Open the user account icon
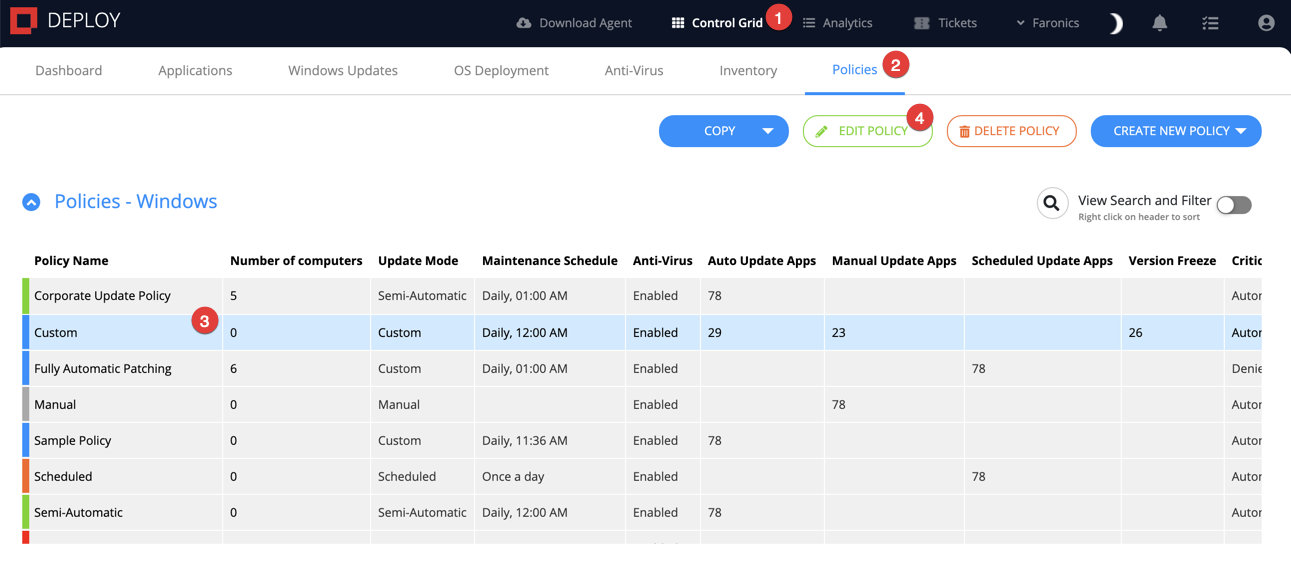 tap(1266, 22)
